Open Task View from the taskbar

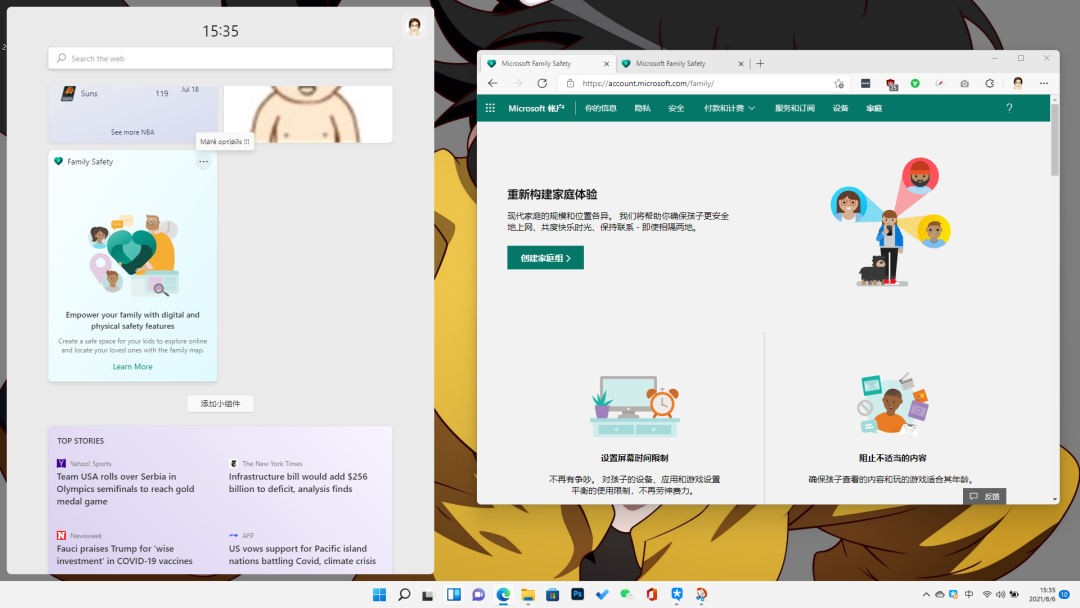(x=428, y=594)
